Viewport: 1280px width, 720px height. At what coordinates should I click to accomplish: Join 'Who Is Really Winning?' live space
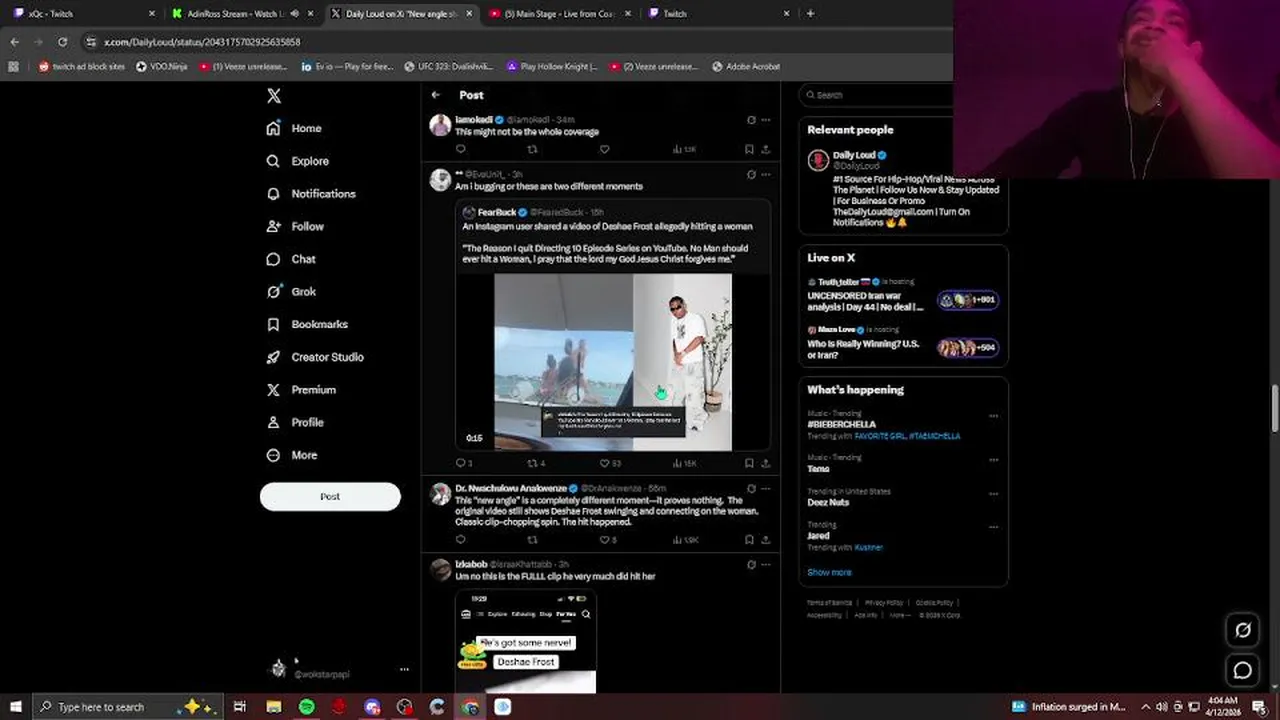[x=903, y=344]
